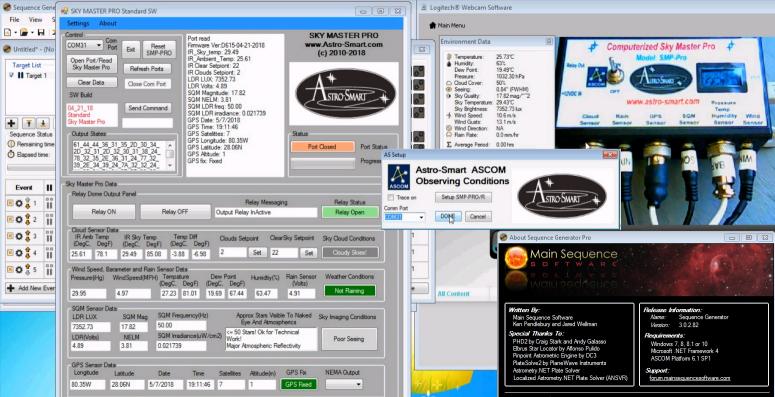Click the Clear Data button
This screenshot has width=775, height=397.
91,83
